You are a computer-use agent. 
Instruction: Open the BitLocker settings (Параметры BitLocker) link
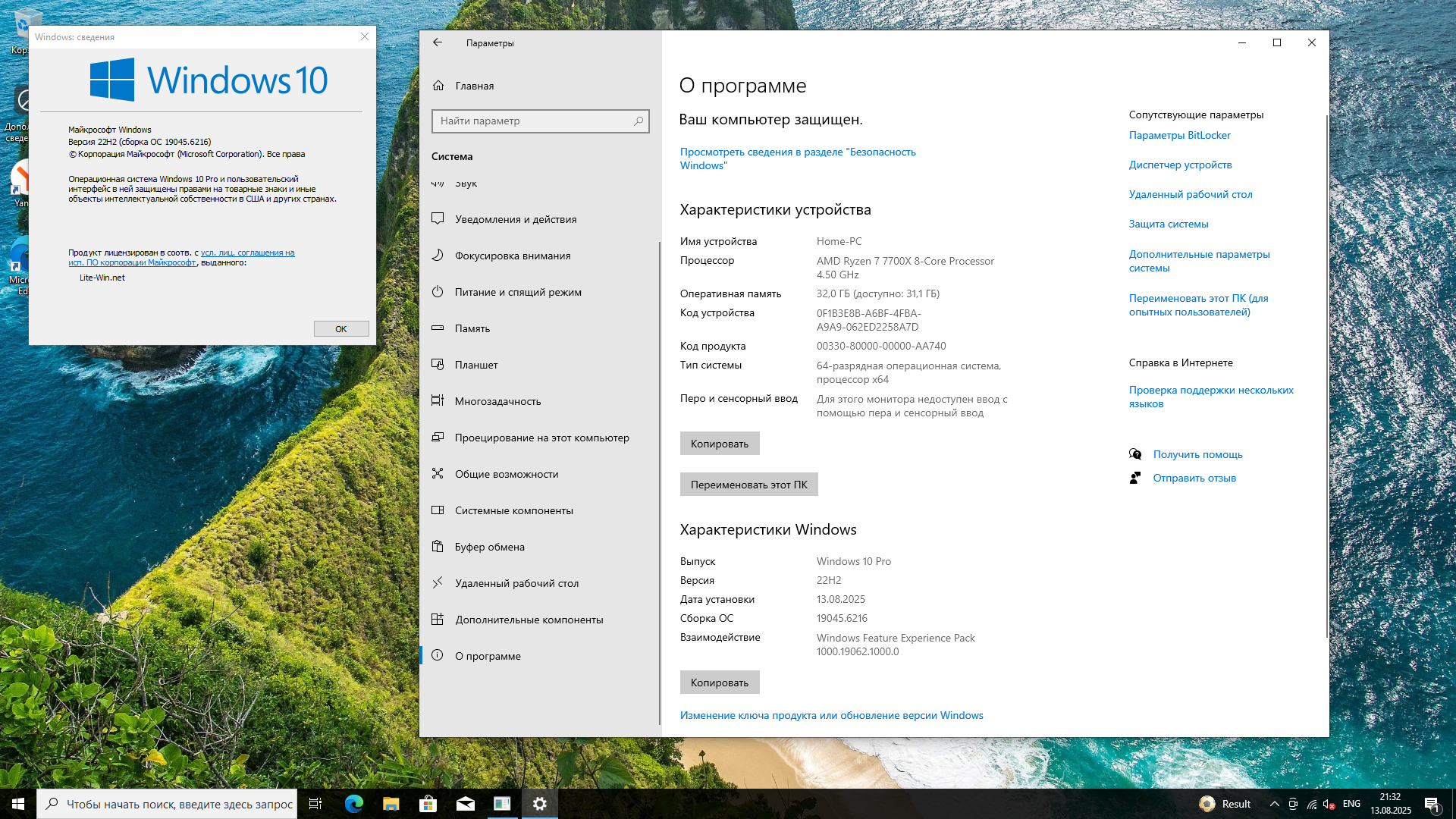point(1179,136)
